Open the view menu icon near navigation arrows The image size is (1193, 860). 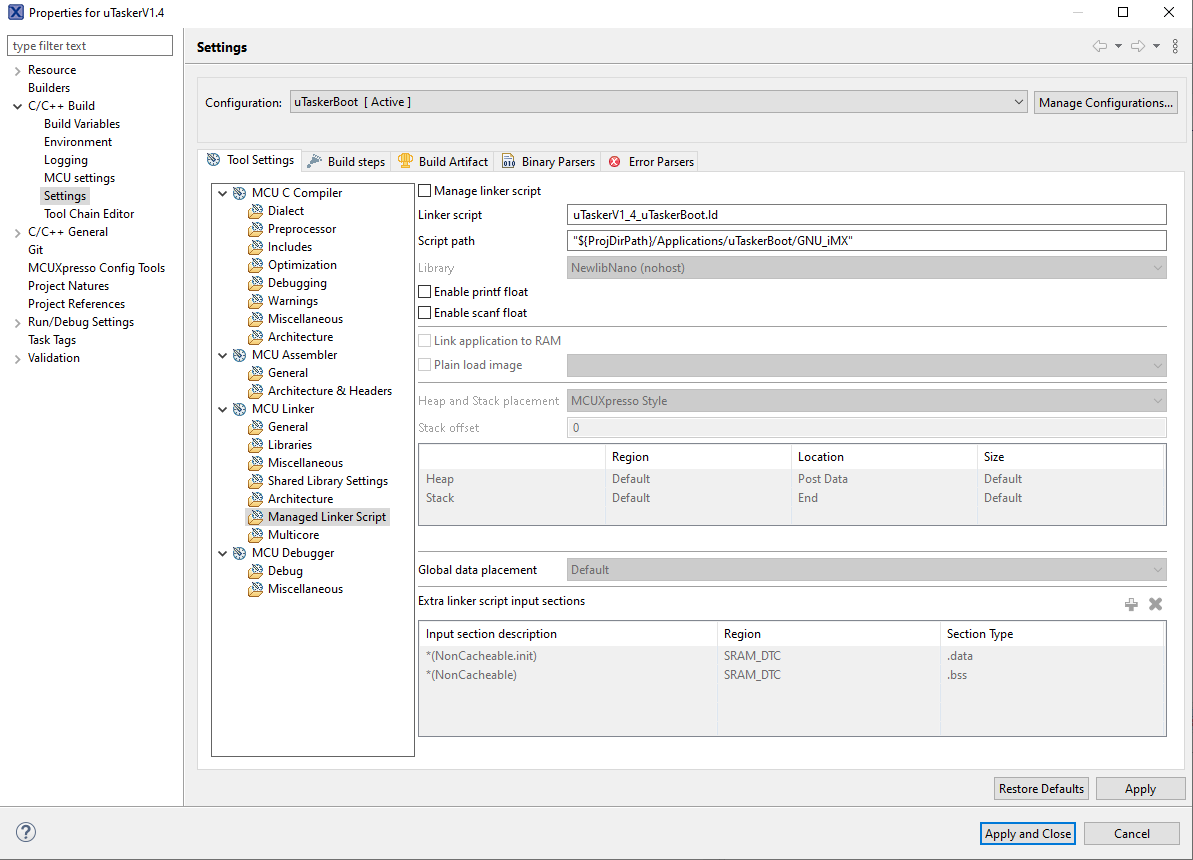click(x=1175, y=45)
